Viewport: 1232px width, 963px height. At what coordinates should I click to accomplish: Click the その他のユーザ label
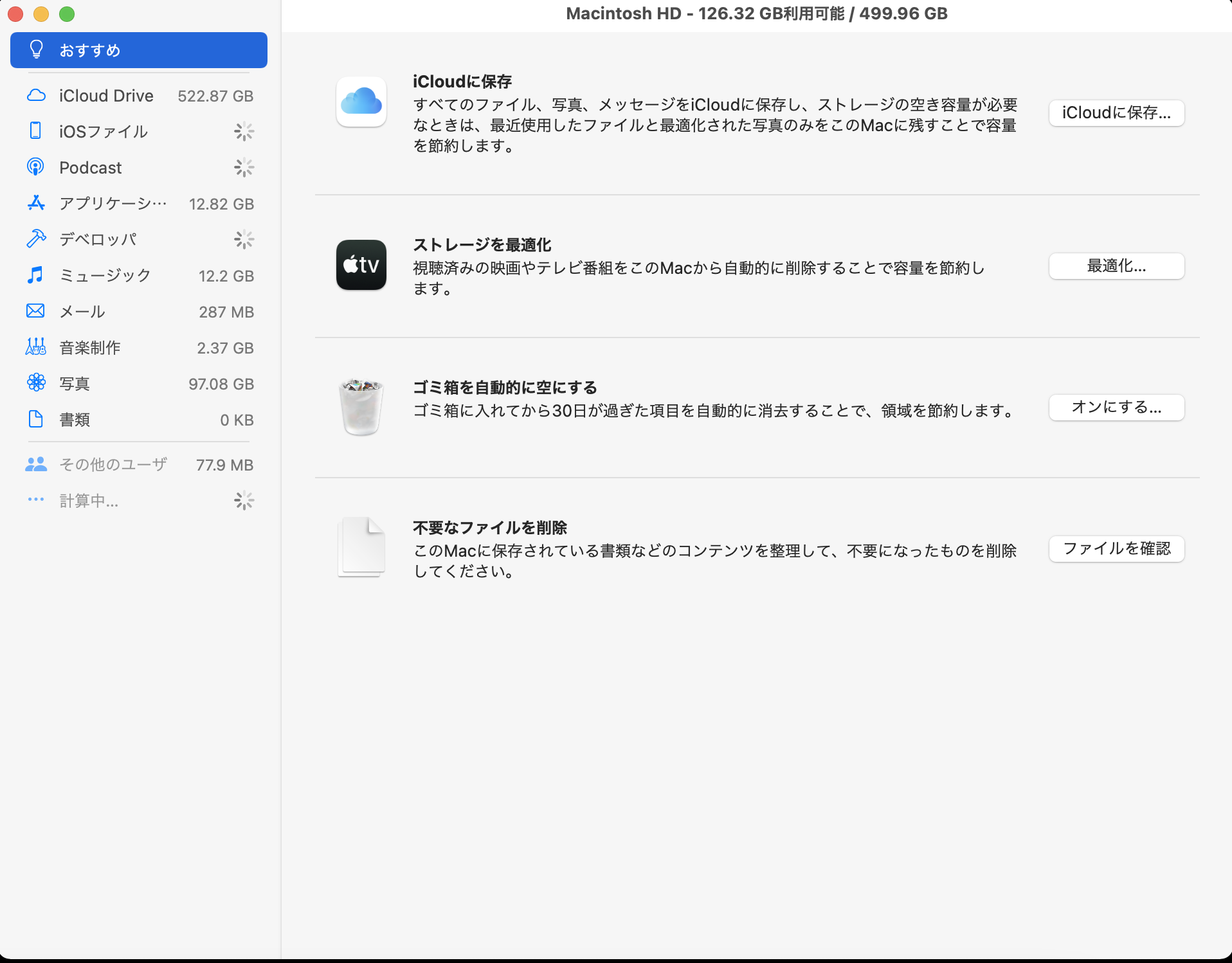tap(113, 465)
